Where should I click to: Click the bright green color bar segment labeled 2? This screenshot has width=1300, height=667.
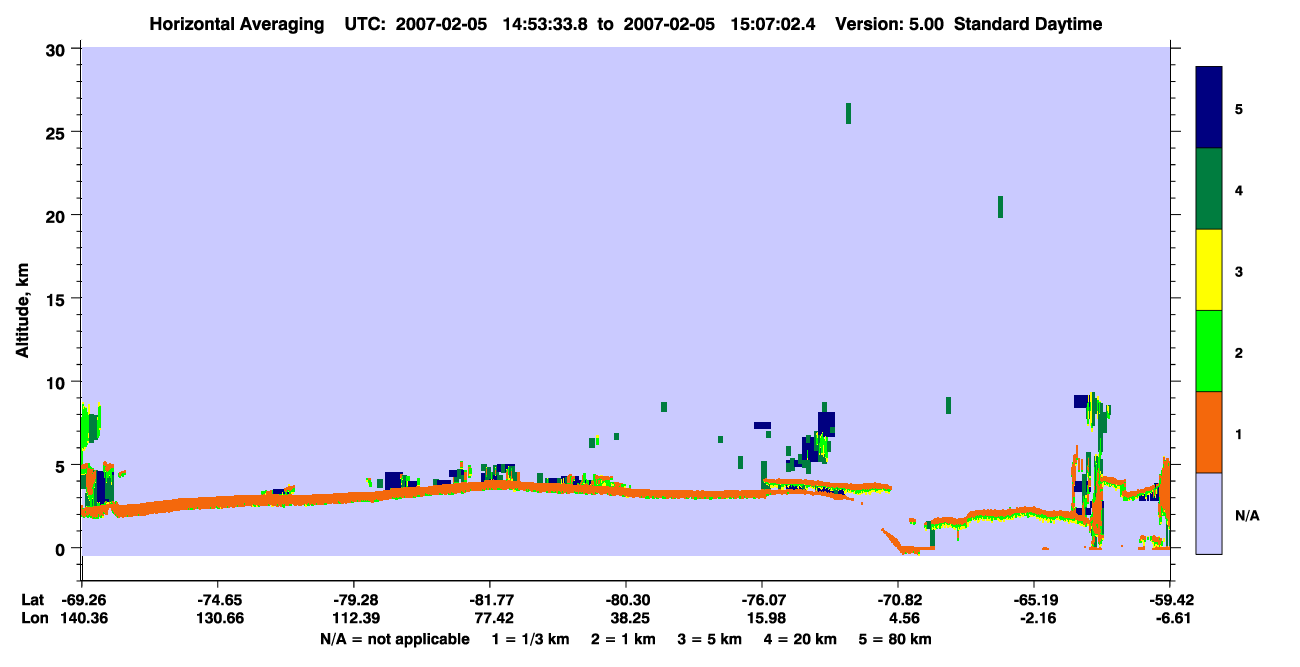[x=1209, y=351]
